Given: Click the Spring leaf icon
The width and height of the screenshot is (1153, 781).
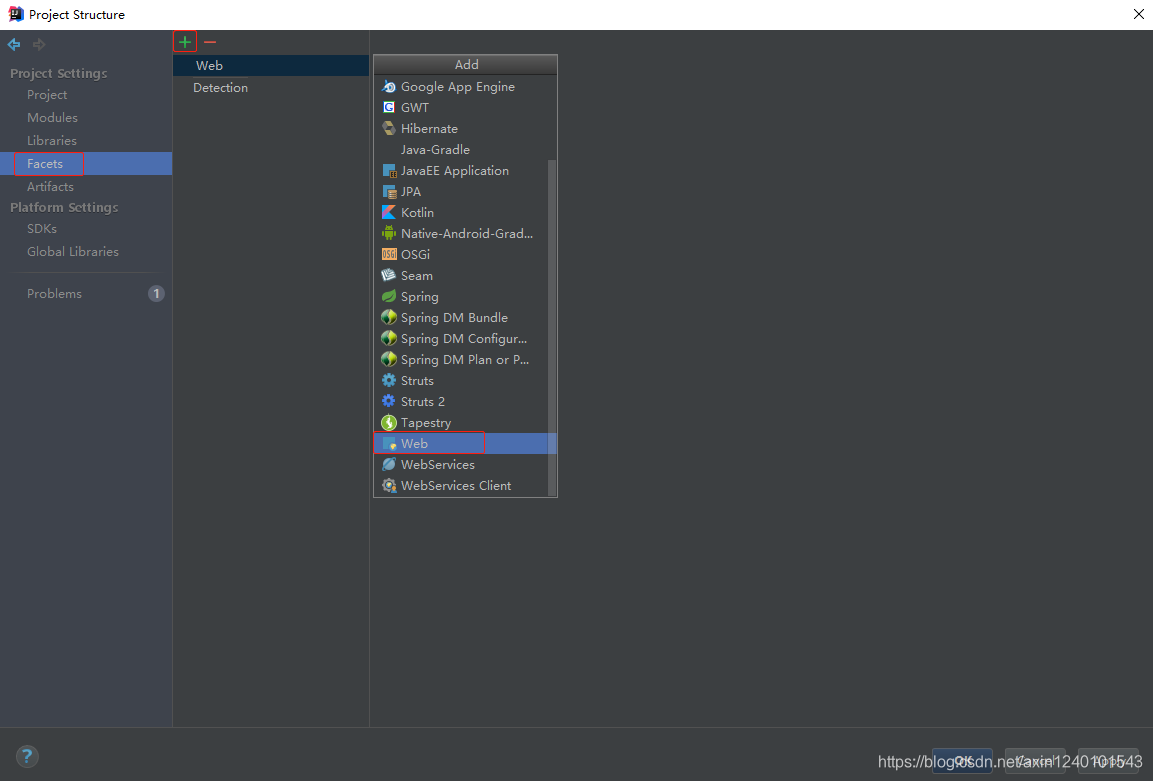Looking at the screenshot, I should [x=389, y=296].
